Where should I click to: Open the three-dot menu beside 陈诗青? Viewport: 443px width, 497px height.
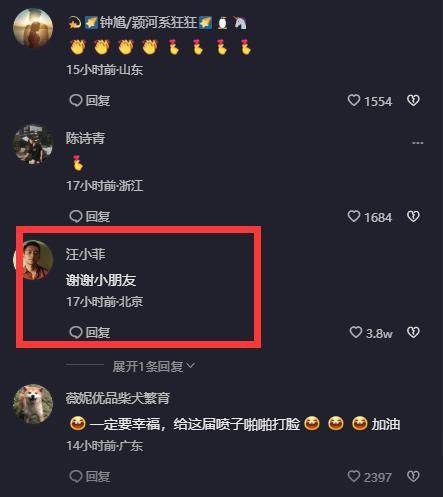pos(418,143)
